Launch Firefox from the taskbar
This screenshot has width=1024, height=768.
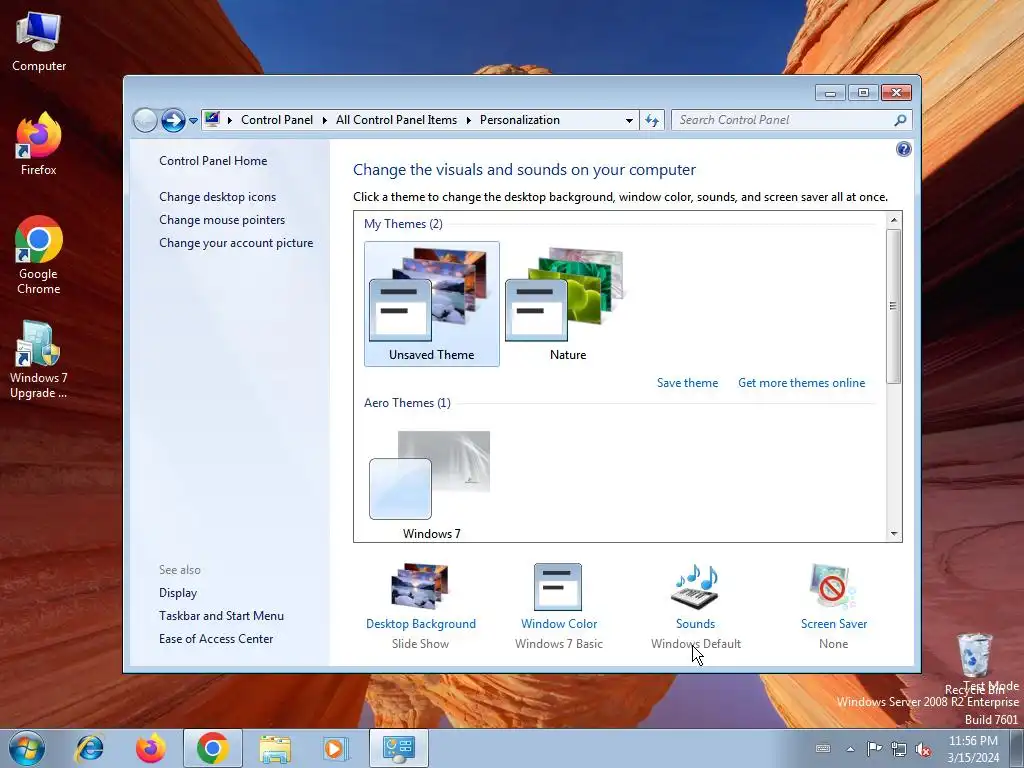tap(150, 748)
